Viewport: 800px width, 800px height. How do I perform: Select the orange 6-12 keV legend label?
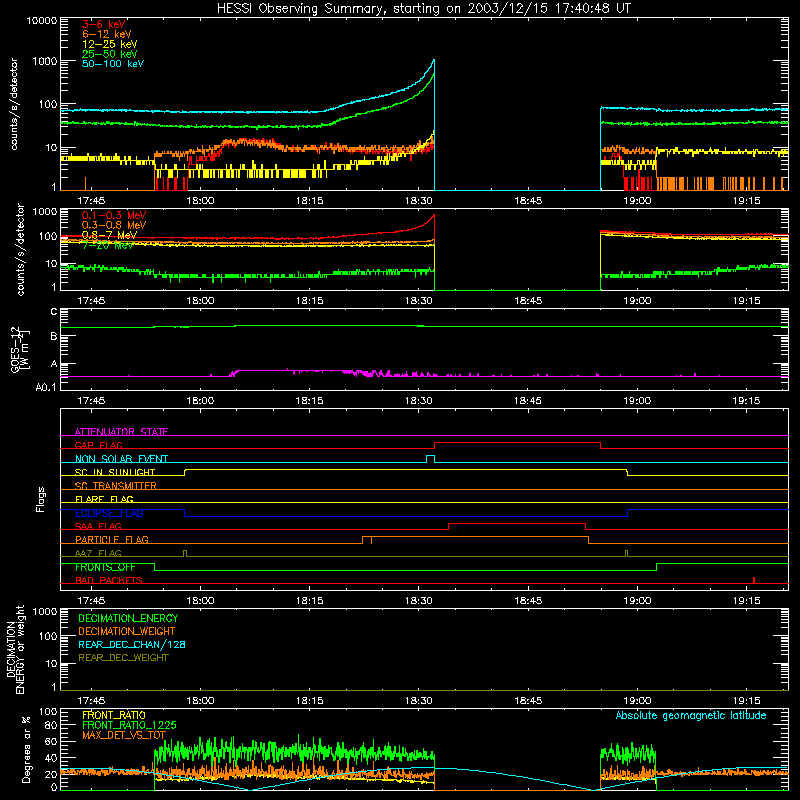(x=107, y=34)
